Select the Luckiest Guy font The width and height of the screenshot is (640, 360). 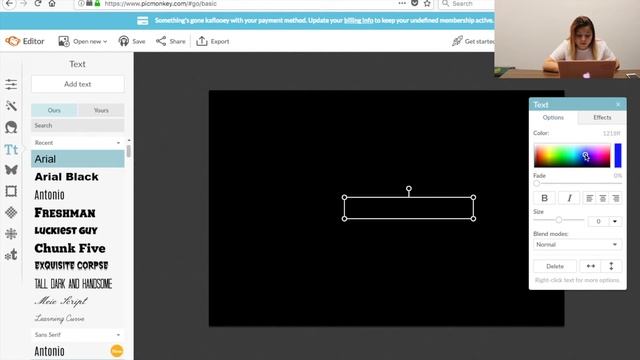point(78,231)
